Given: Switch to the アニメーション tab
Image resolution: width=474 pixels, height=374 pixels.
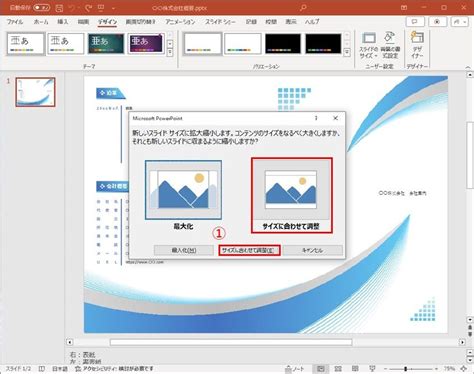Looking at the screenshot, I should [180, 22].
